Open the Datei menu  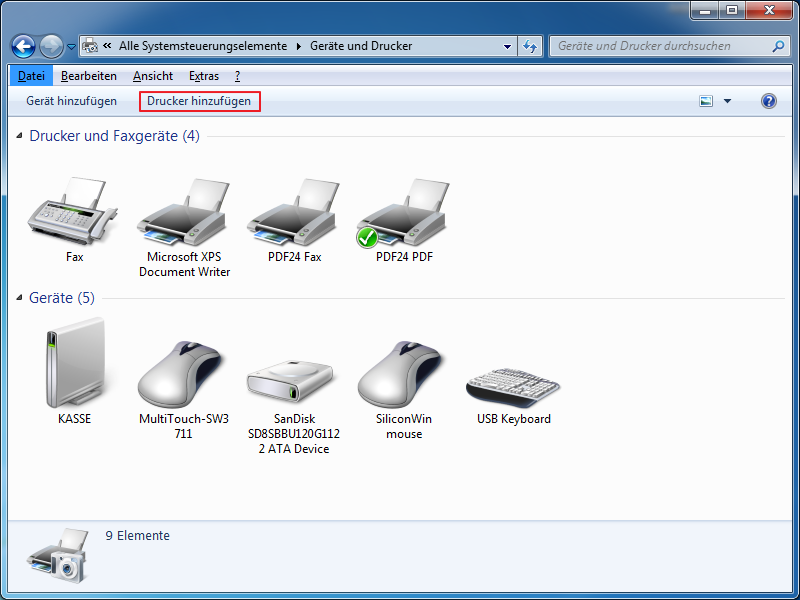pos(31,76)
